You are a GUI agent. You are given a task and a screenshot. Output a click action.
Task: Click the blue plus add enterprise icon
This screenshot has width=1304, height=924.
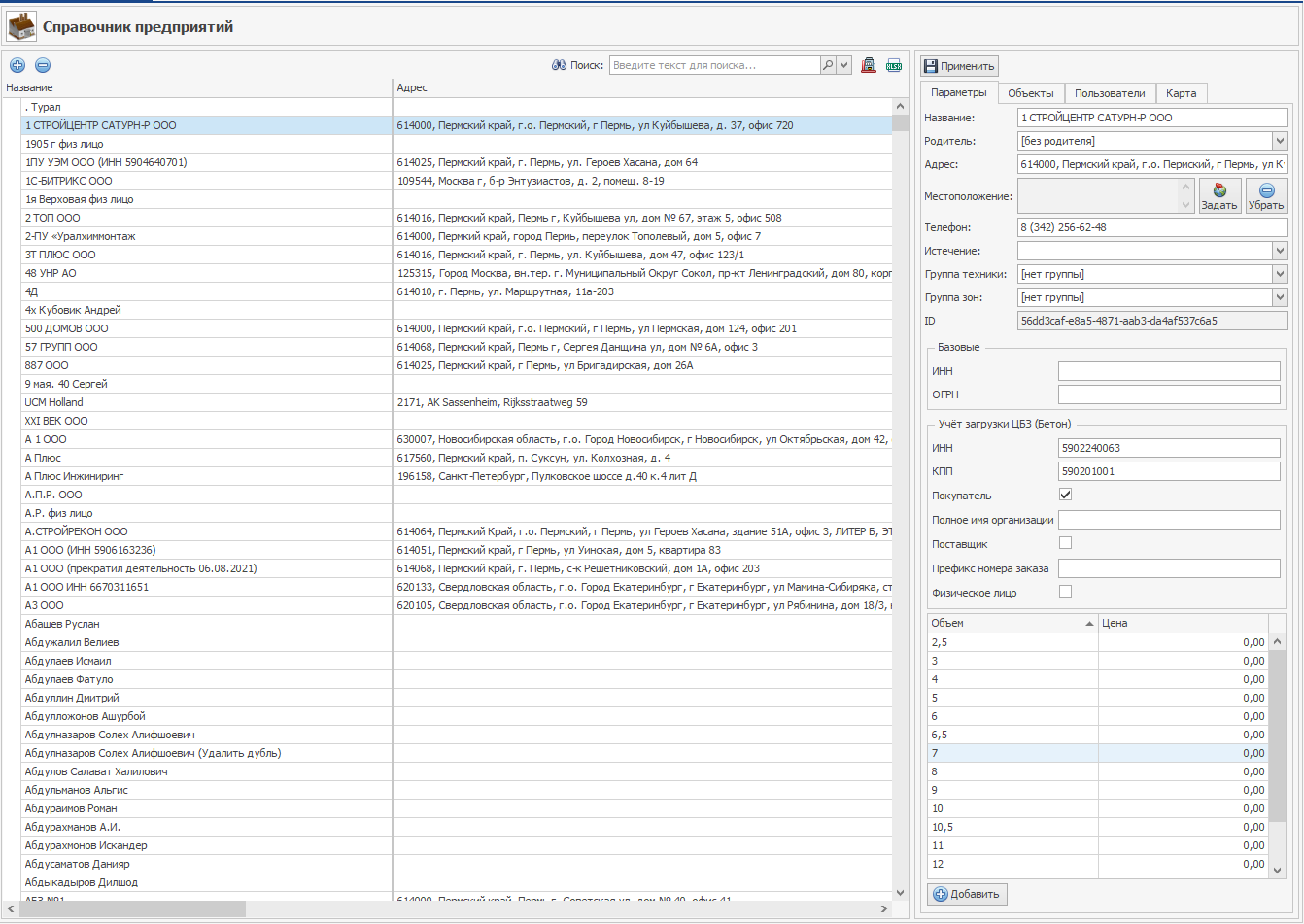click(x=17, y=66)
